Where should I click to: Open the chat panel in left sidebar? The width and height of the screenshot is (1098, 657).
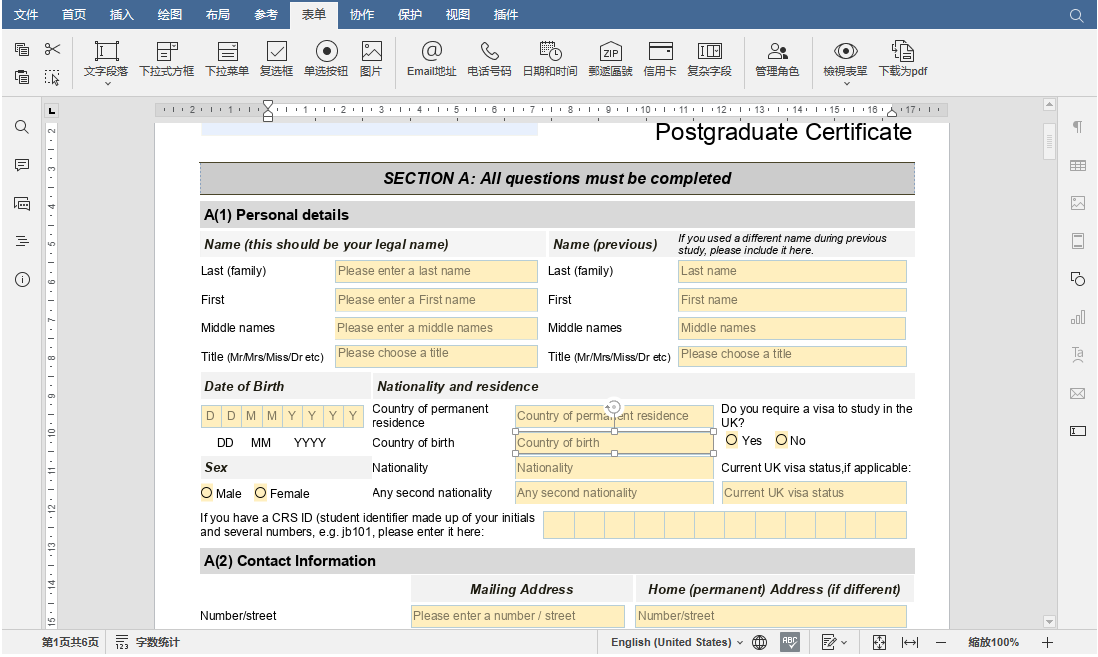point(22,204)
